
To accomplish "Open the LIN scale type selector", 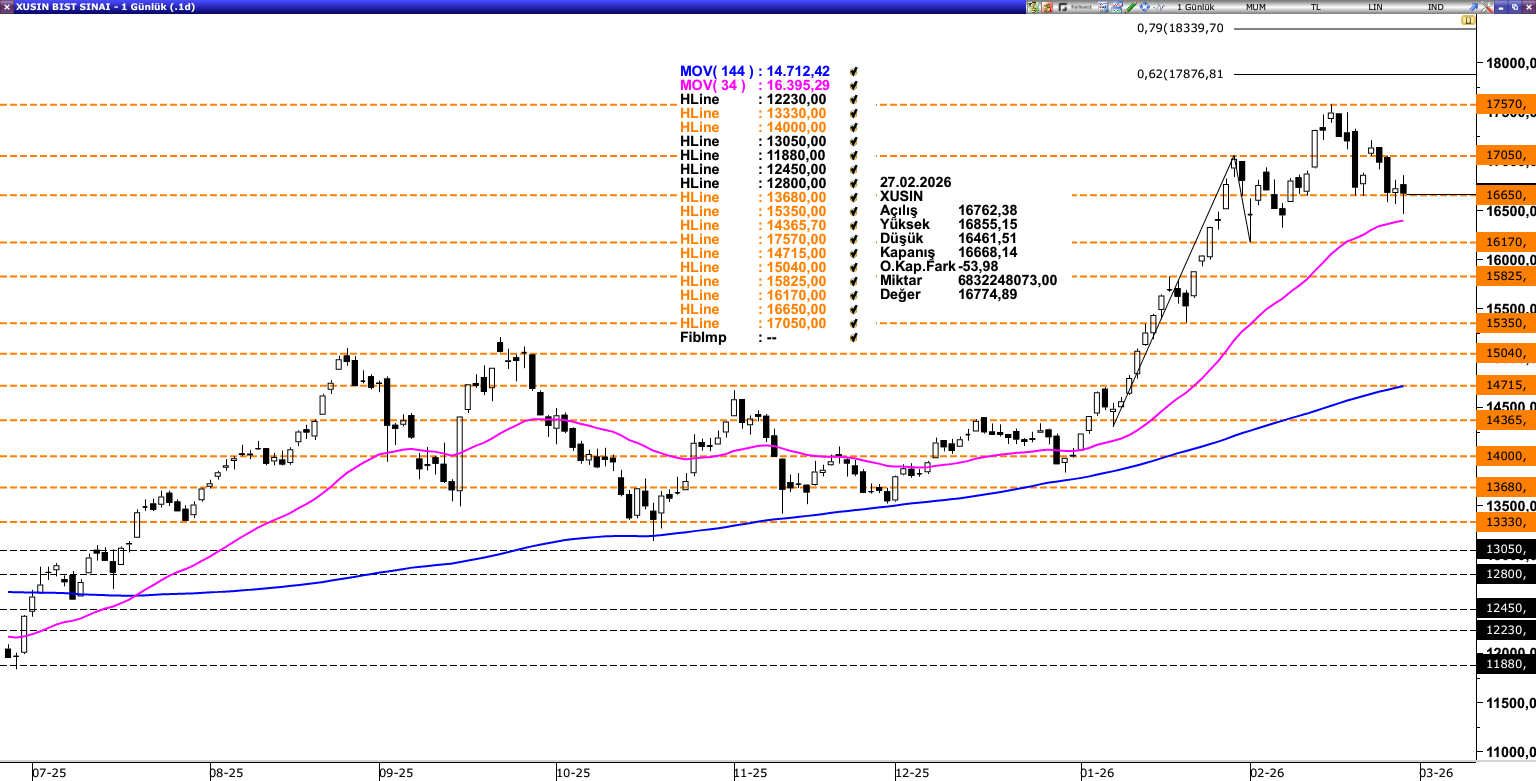I will point(1375,7).
